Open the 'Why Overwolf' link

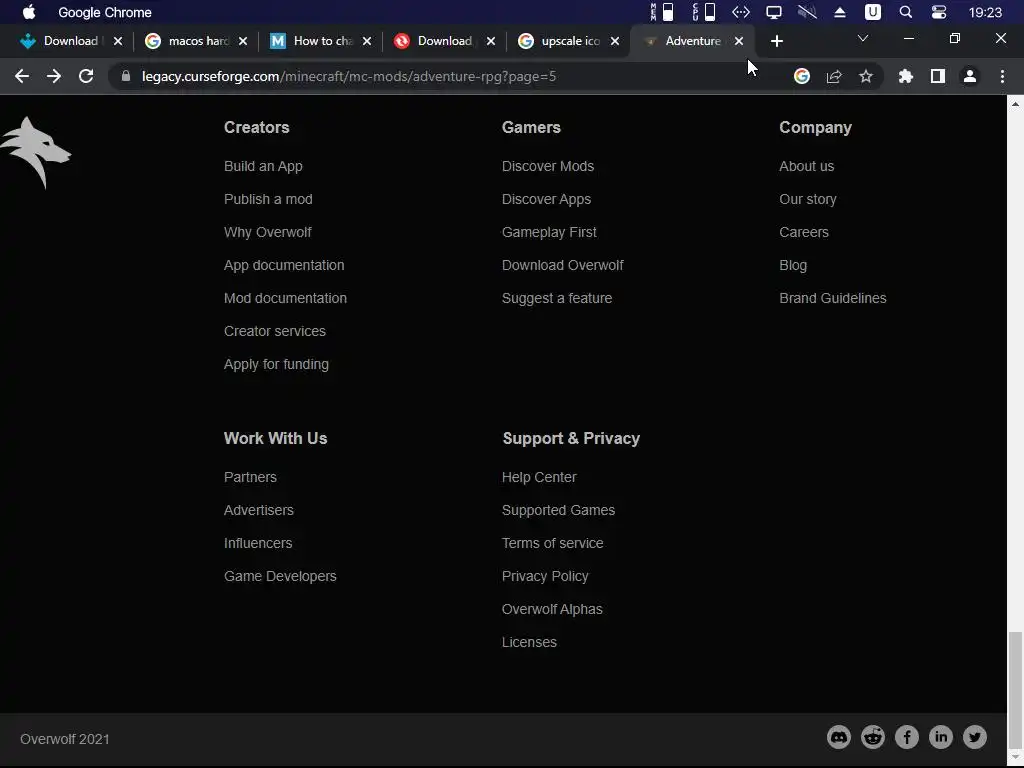click(268, 232)
